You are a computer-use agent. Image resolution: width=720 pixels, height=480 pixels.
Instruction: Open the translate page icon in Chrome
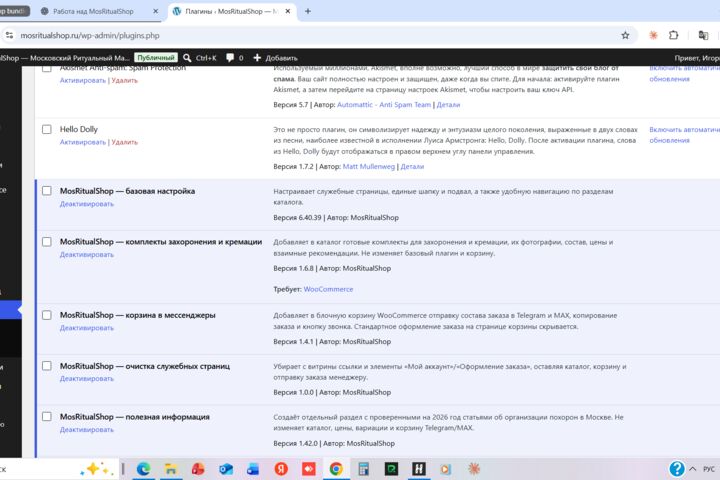coord(703,35)
